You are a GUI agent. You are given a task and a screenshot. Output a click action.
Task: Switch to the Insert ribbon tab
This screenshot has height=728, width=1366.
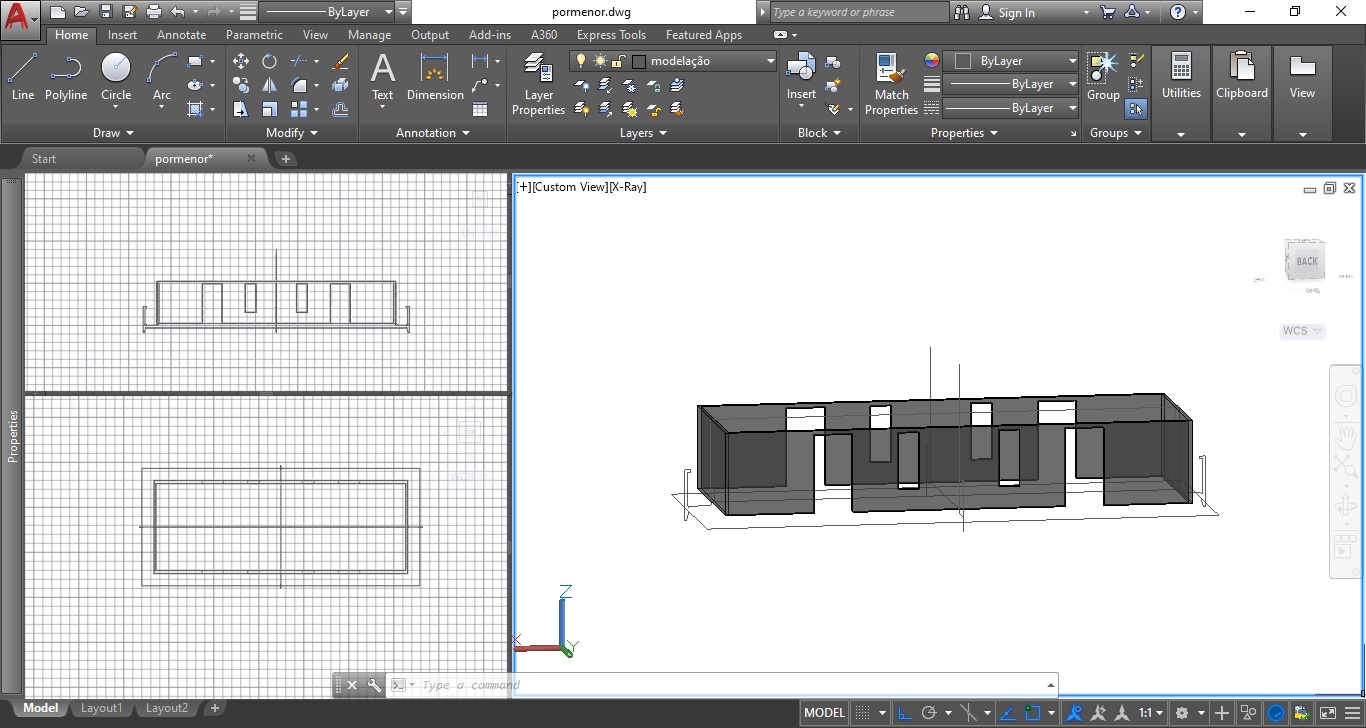click(x=123, y=34)
